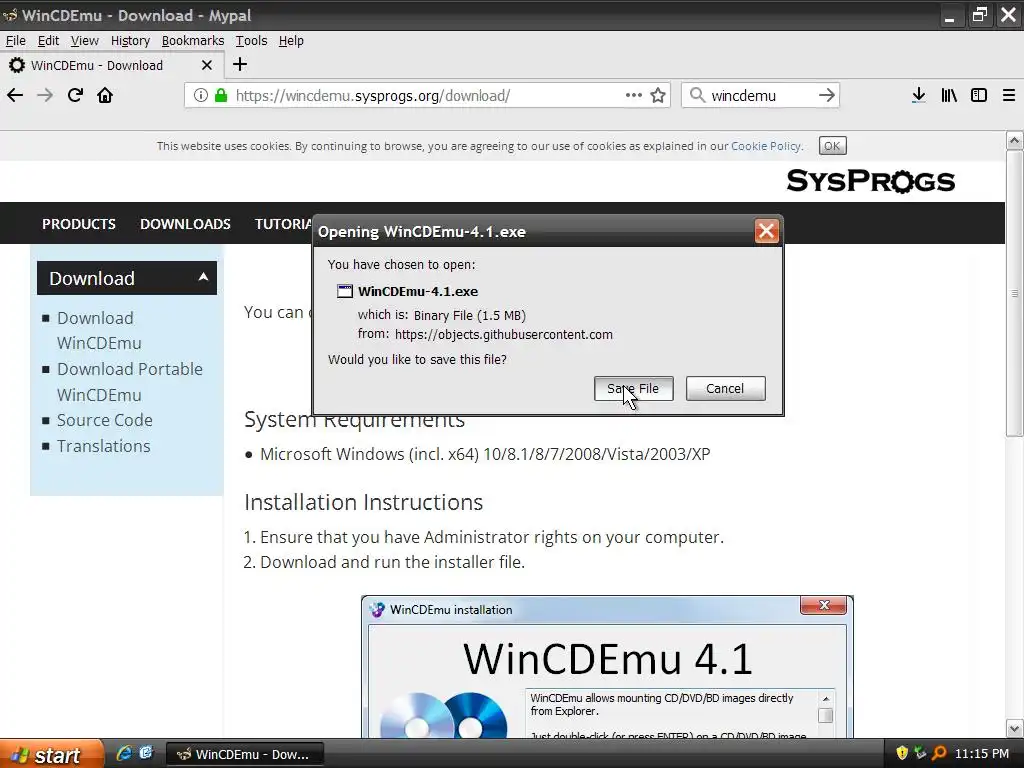Image resolution: width=1024 pixels, height=768 pixels.
Task: Open the Cookie Policy link
Action: click(766, 146)
